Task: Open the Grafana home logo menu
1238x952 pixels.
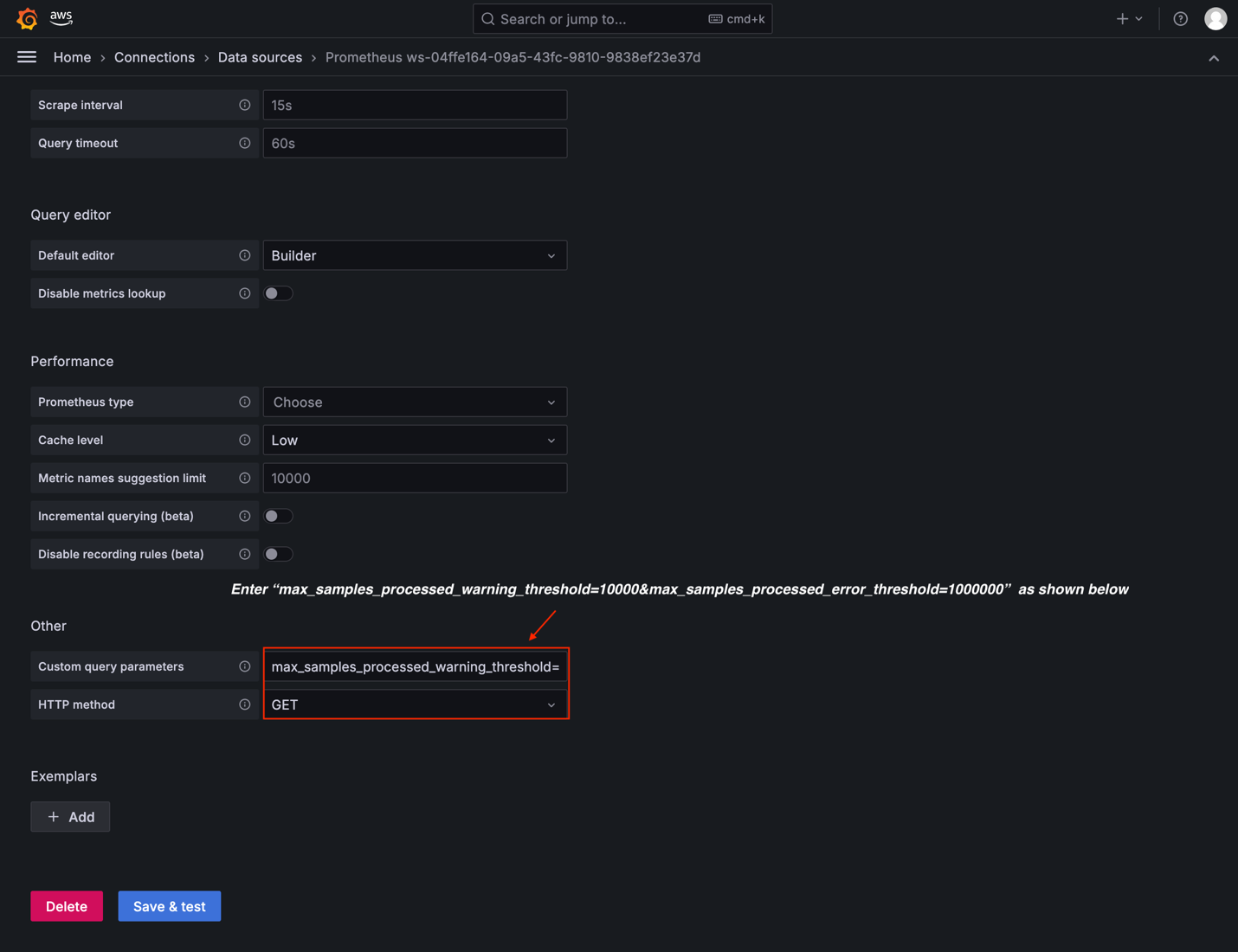Action: click(27, 18)
